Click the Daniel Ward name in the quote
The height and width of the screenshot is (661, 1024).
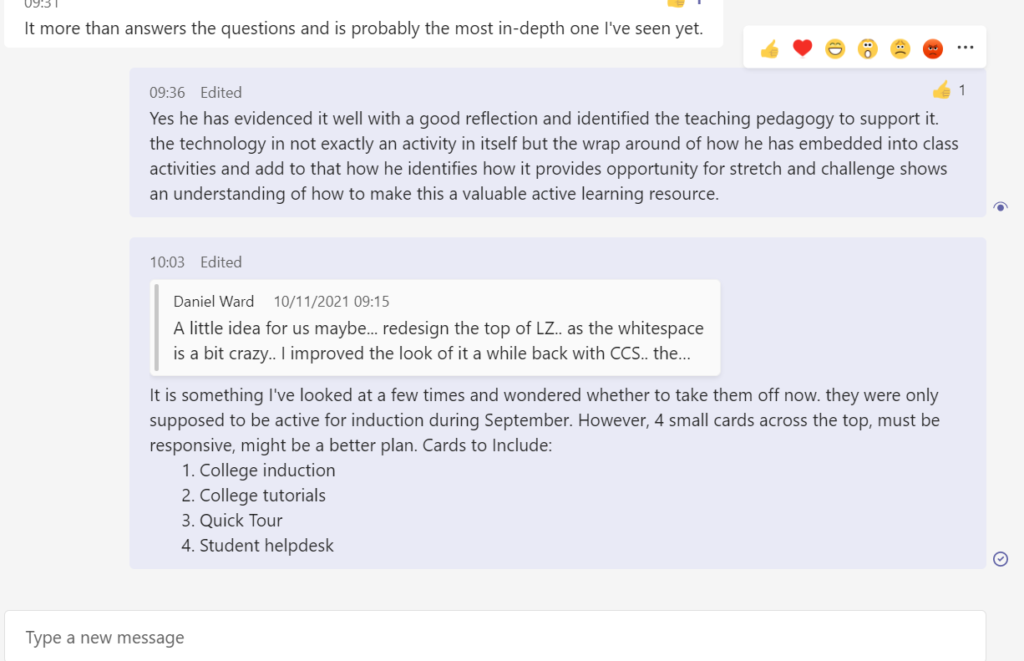pos(214,302)
